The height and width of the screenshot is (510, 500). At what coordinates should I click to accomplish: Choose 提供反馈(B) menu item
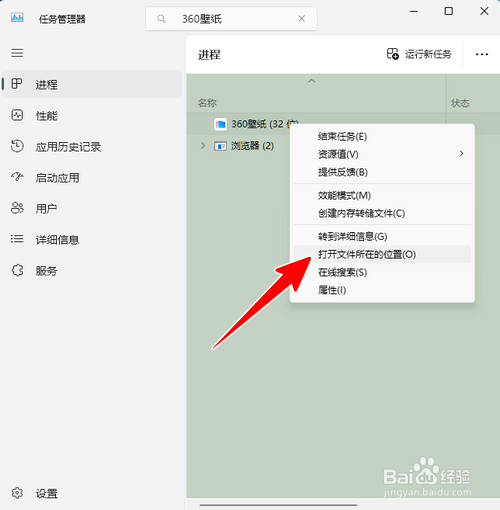382,172
